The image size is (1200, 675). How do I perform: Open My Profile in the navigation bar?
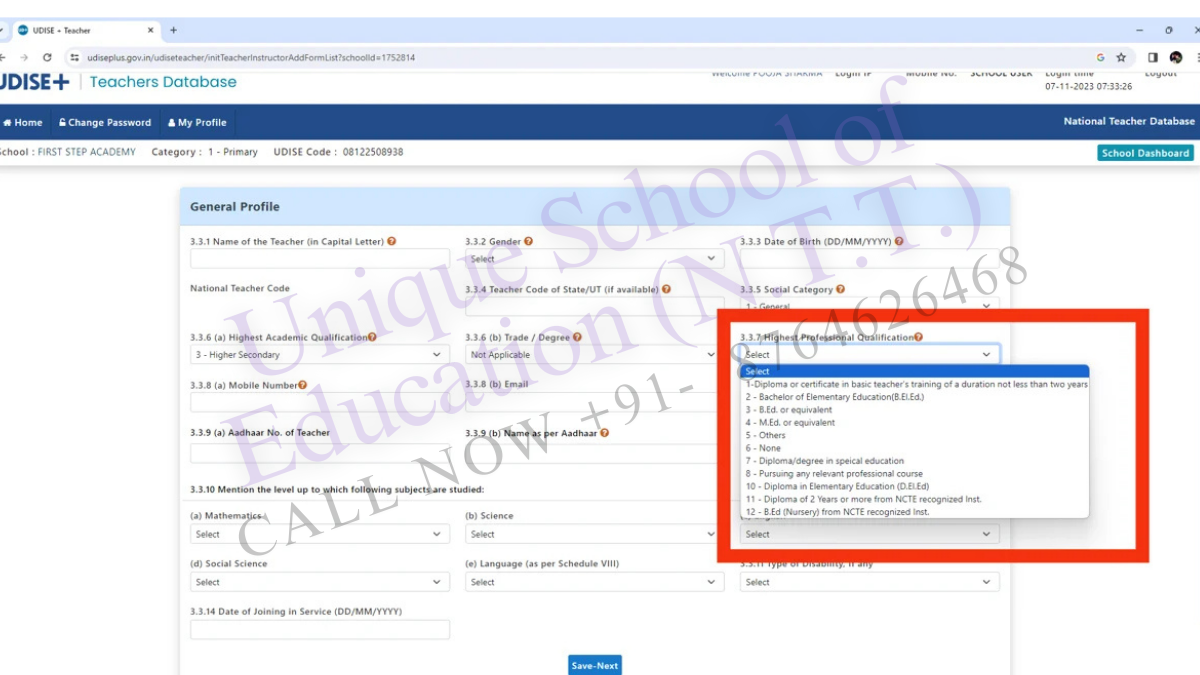pos(197,122)
